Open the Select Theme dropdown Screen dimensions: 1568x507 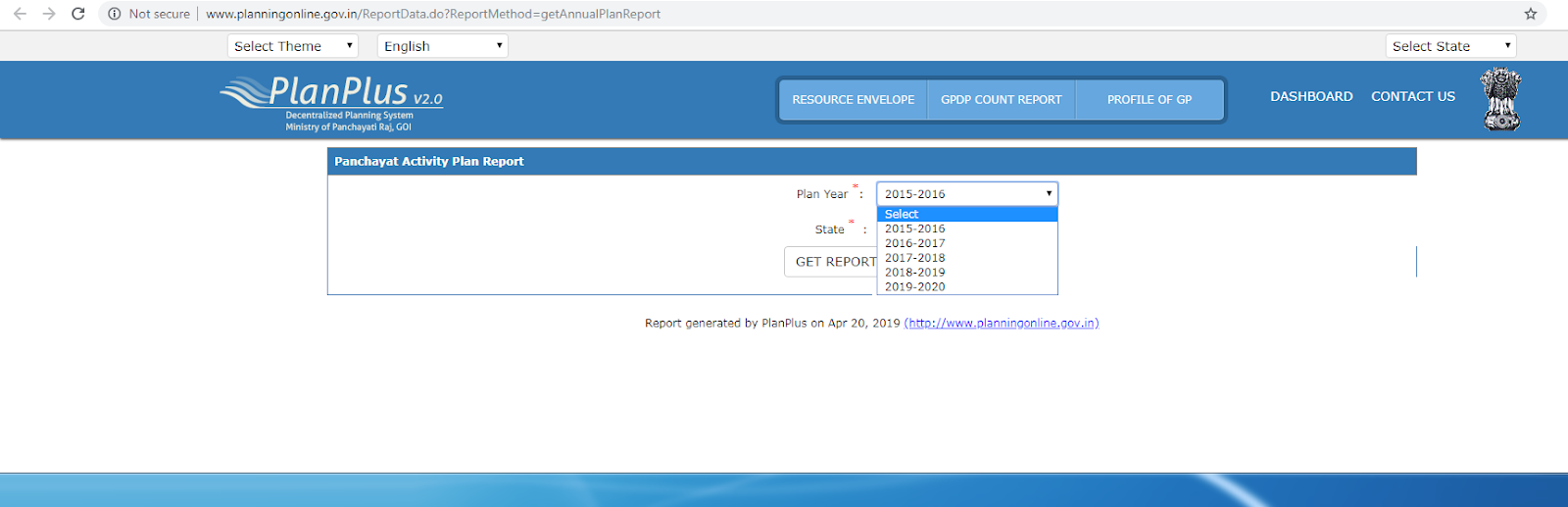[293, 46]
